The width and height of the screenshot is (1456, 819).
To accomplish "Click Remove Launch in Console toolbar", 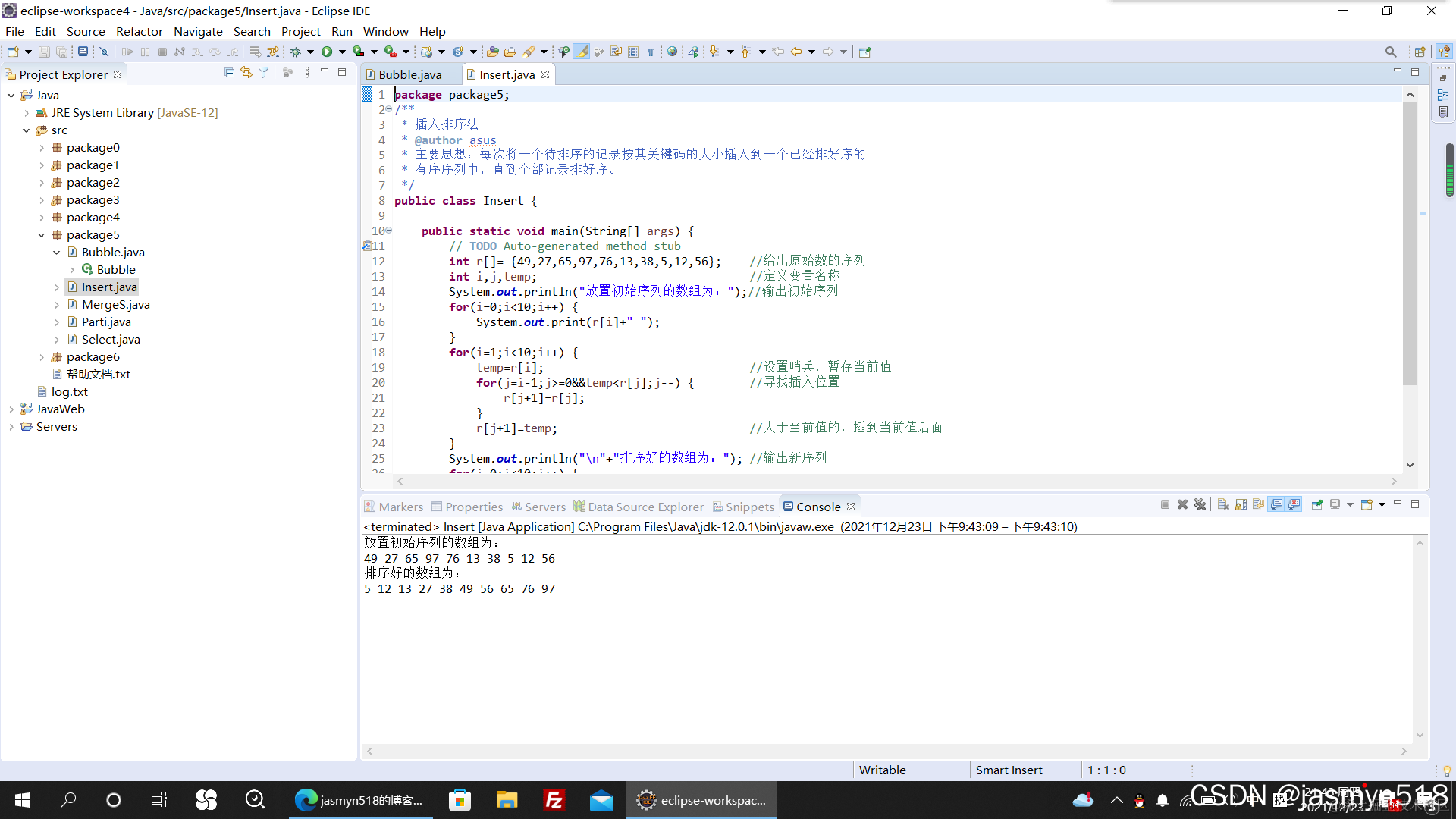I will [x=1182, y=505].
